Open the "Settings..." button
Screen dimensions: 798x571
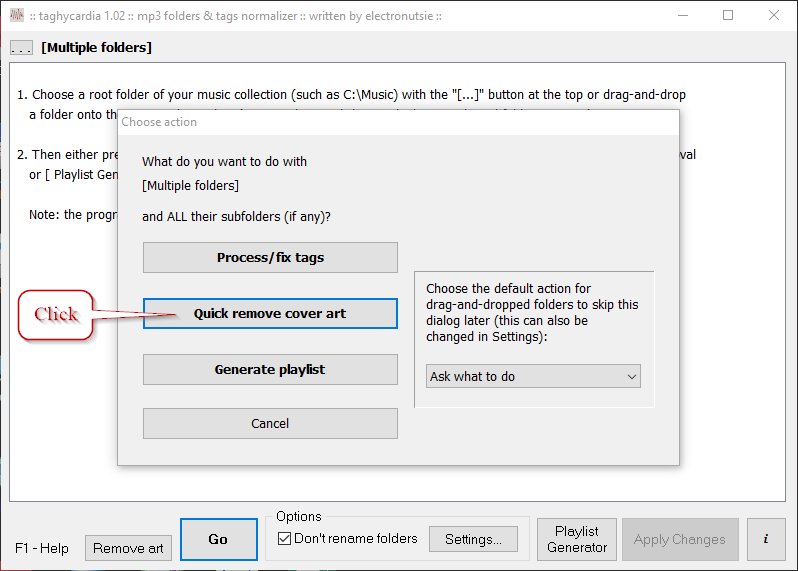pos(473,539)
